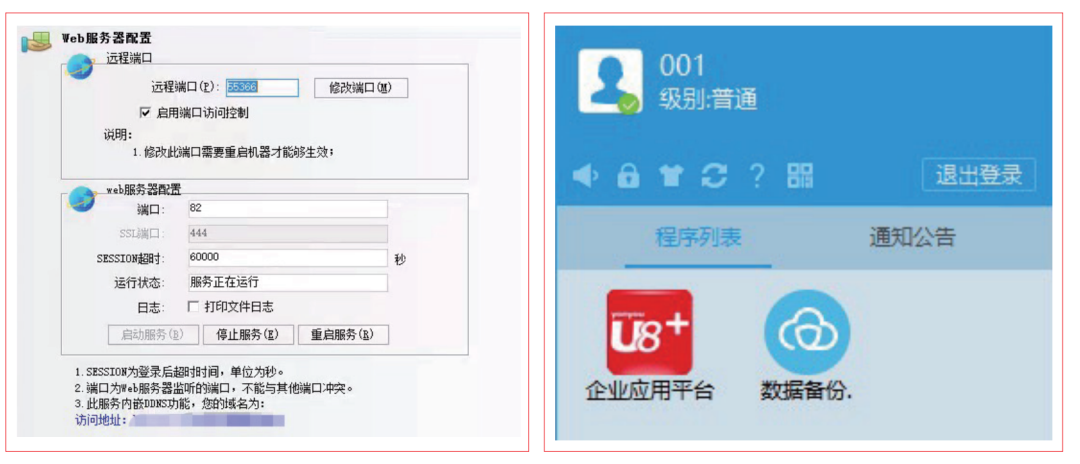This screenshot has width=1080, height=464.
Task: Click the 退出登录 button
Action: point(979,175)
